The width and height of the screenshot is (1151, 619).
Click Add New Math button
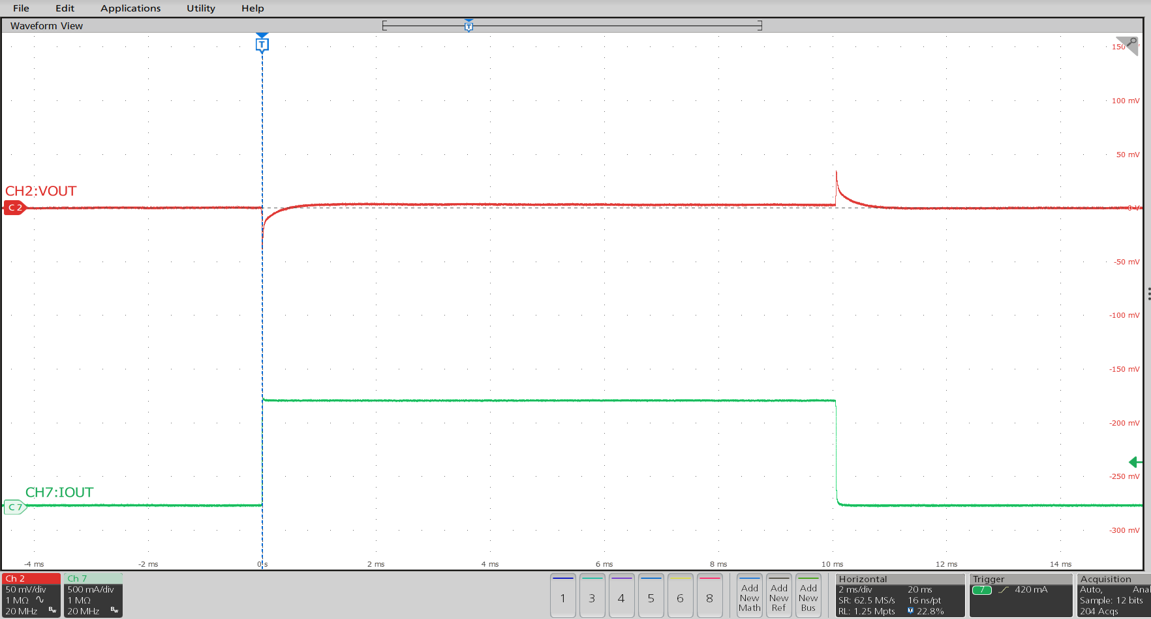pyautogui.click(x=749, y=595)
